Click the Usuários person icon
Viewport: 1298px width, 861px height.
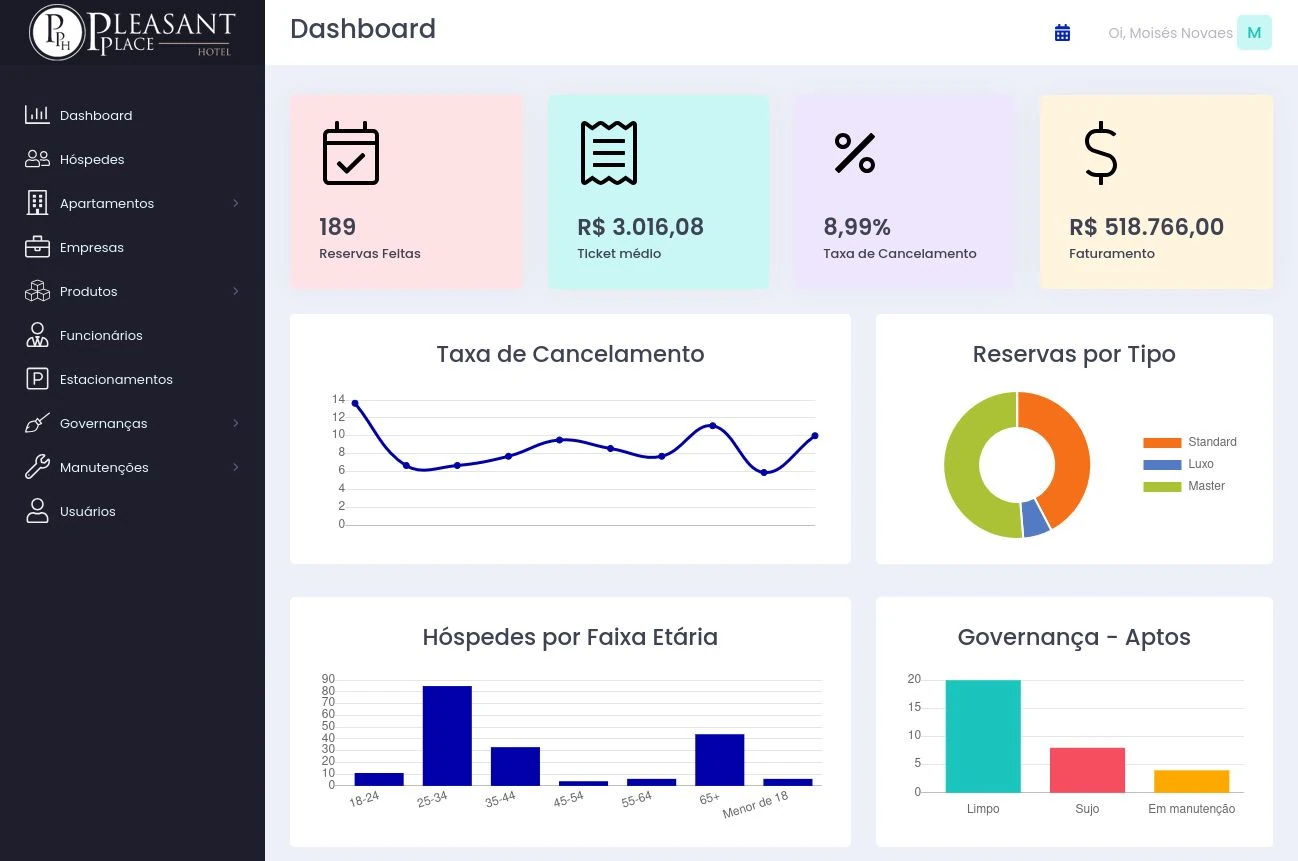point(37,511)
